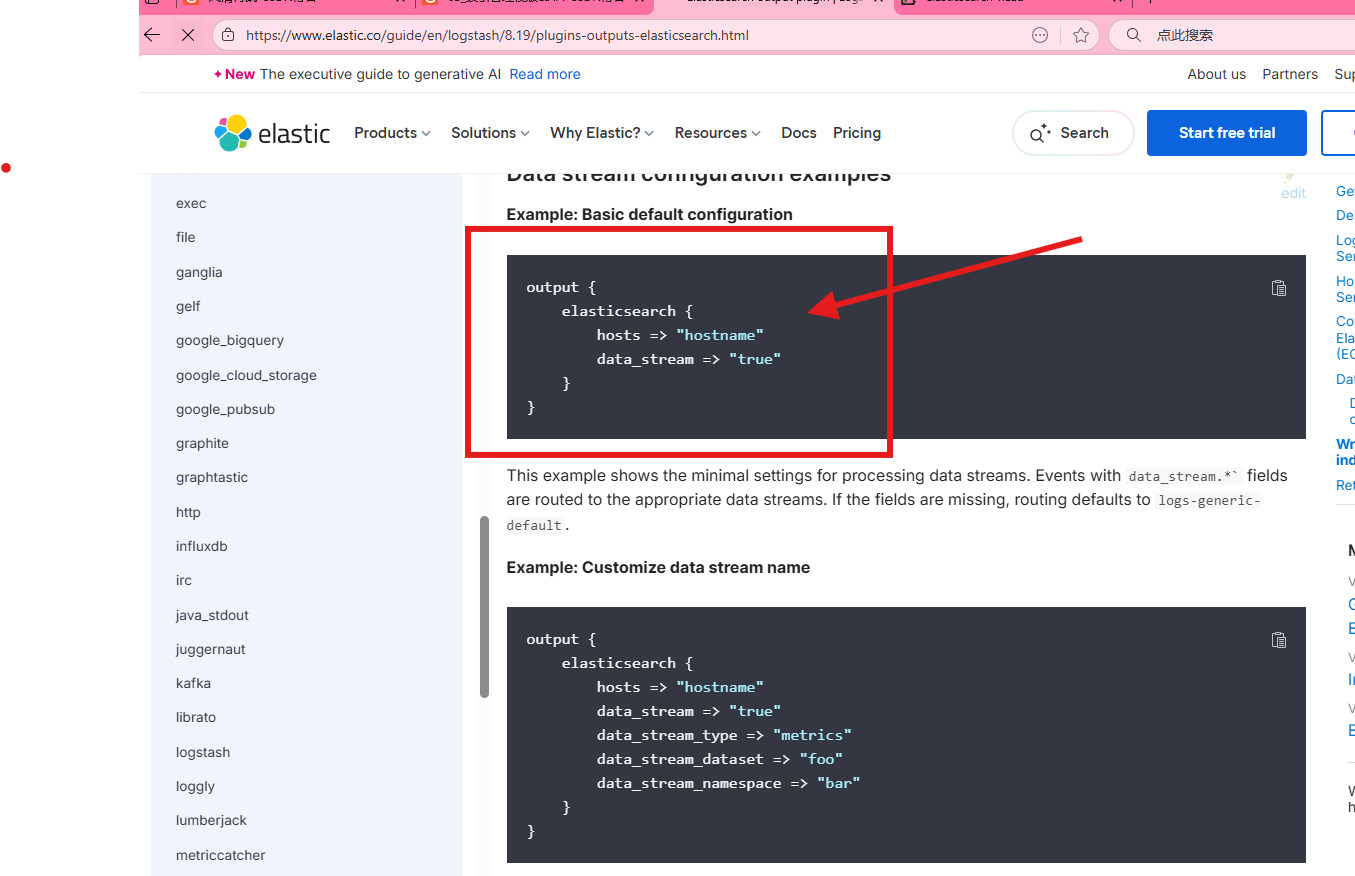Open the influxdb output plugin
1355x876 pixels.
pos(202,546)
